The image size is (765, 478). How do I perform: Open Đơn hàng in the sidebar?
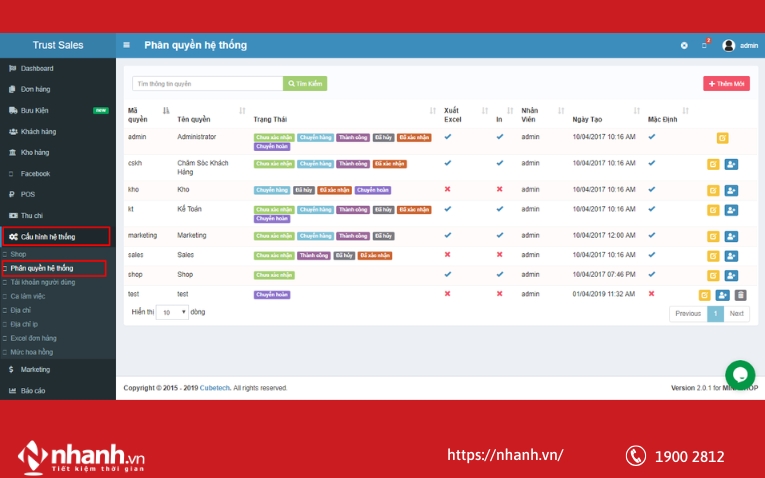tap(58, 89)
